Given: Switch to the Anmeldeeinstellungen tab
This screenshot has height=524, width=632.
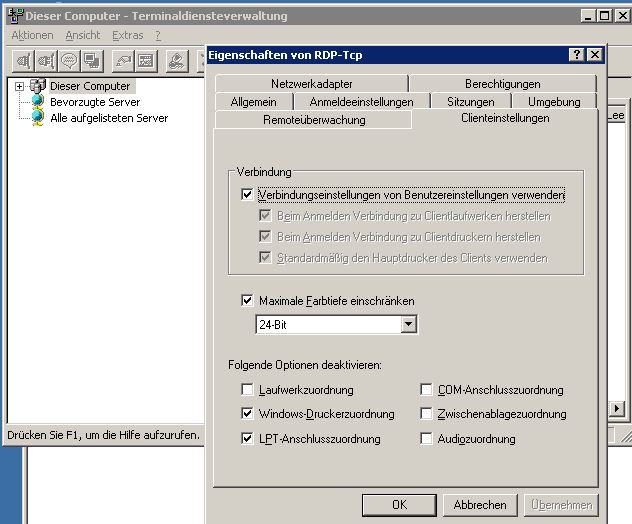Looking at the screenshot, I should pyautogui.click(x=362, y=102).
